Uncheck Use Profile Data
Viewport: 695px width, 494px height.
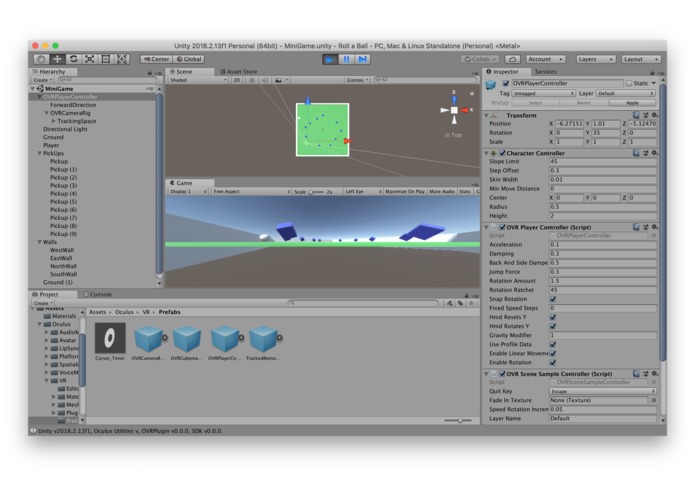553,344
